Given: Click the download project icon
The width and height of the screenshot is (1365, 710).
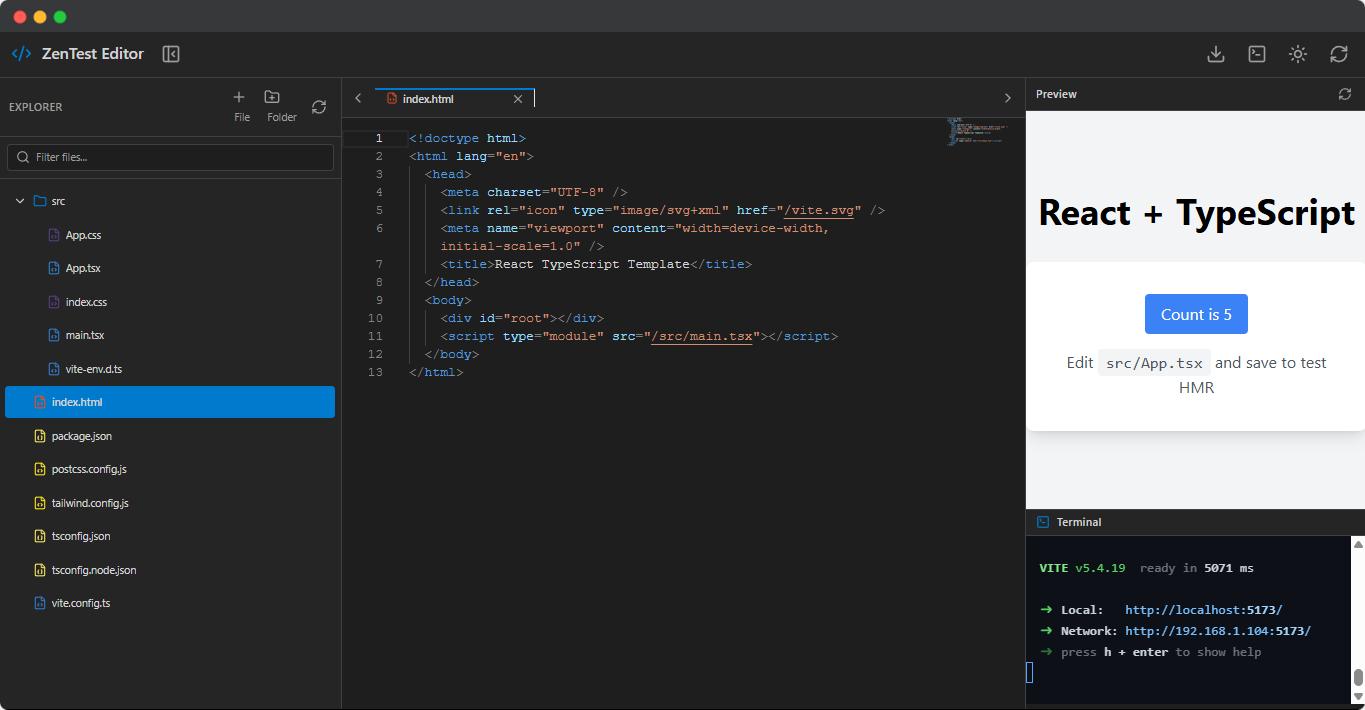Looking at the screenshot, I should [1216, 54].
